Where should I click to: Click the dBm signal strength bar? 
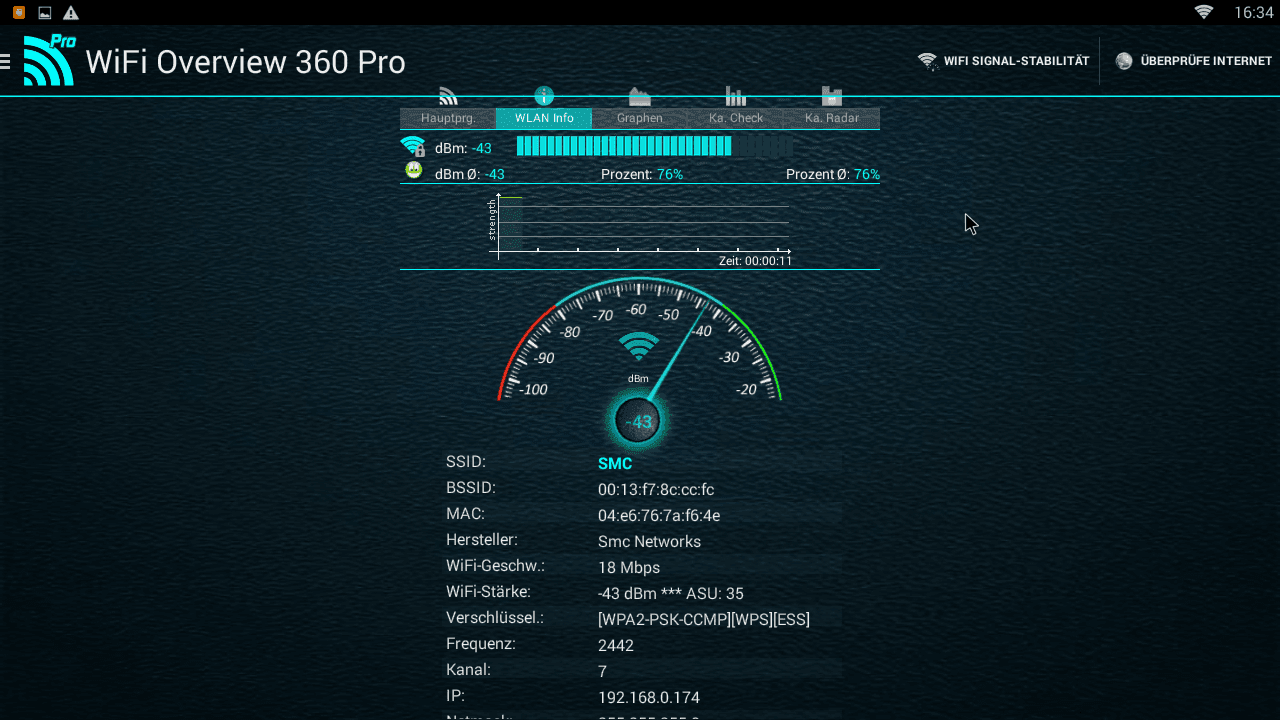coord(655,147)
